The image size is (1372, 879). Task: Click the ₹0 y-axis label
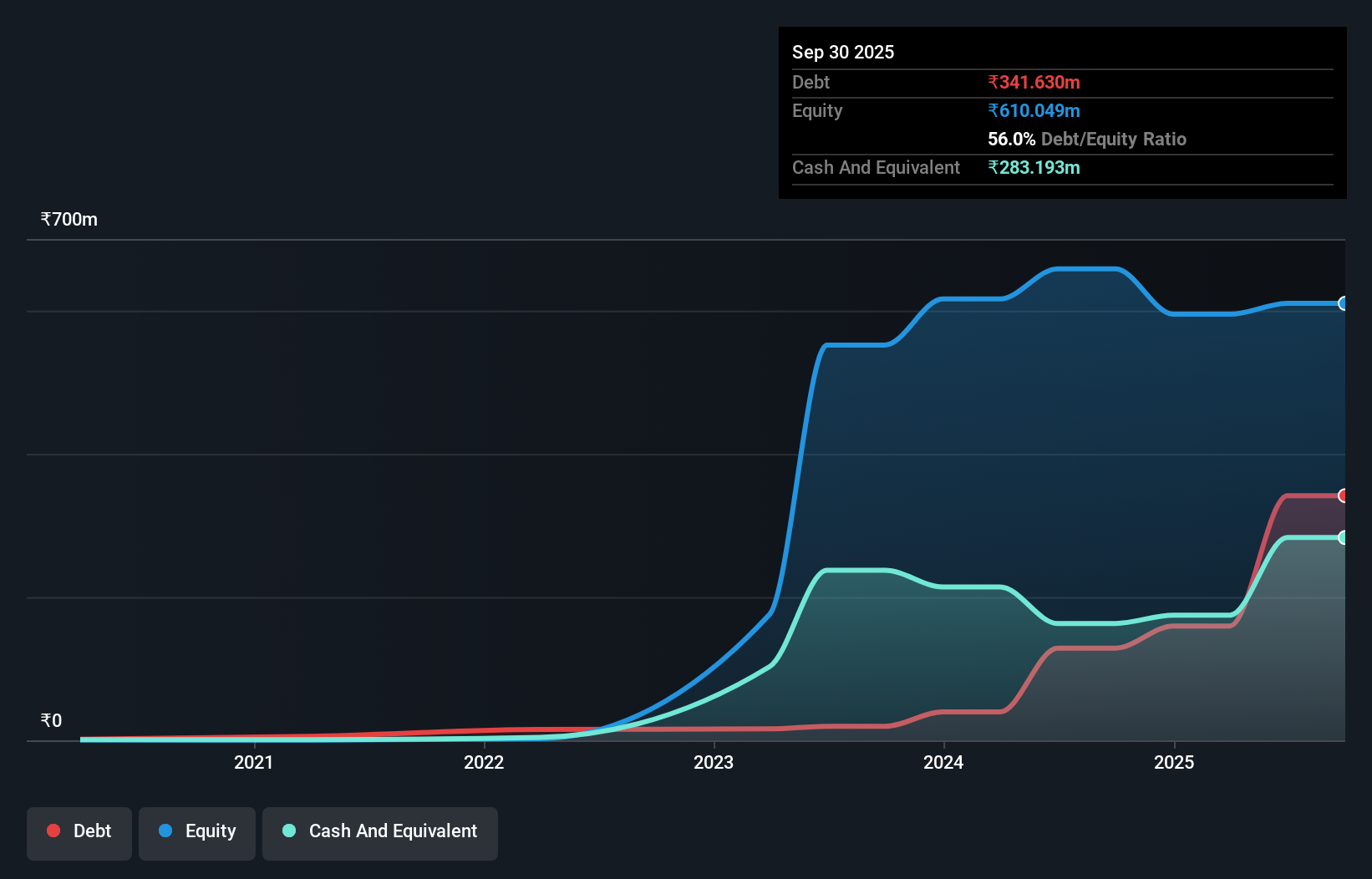tap(51, 720)
